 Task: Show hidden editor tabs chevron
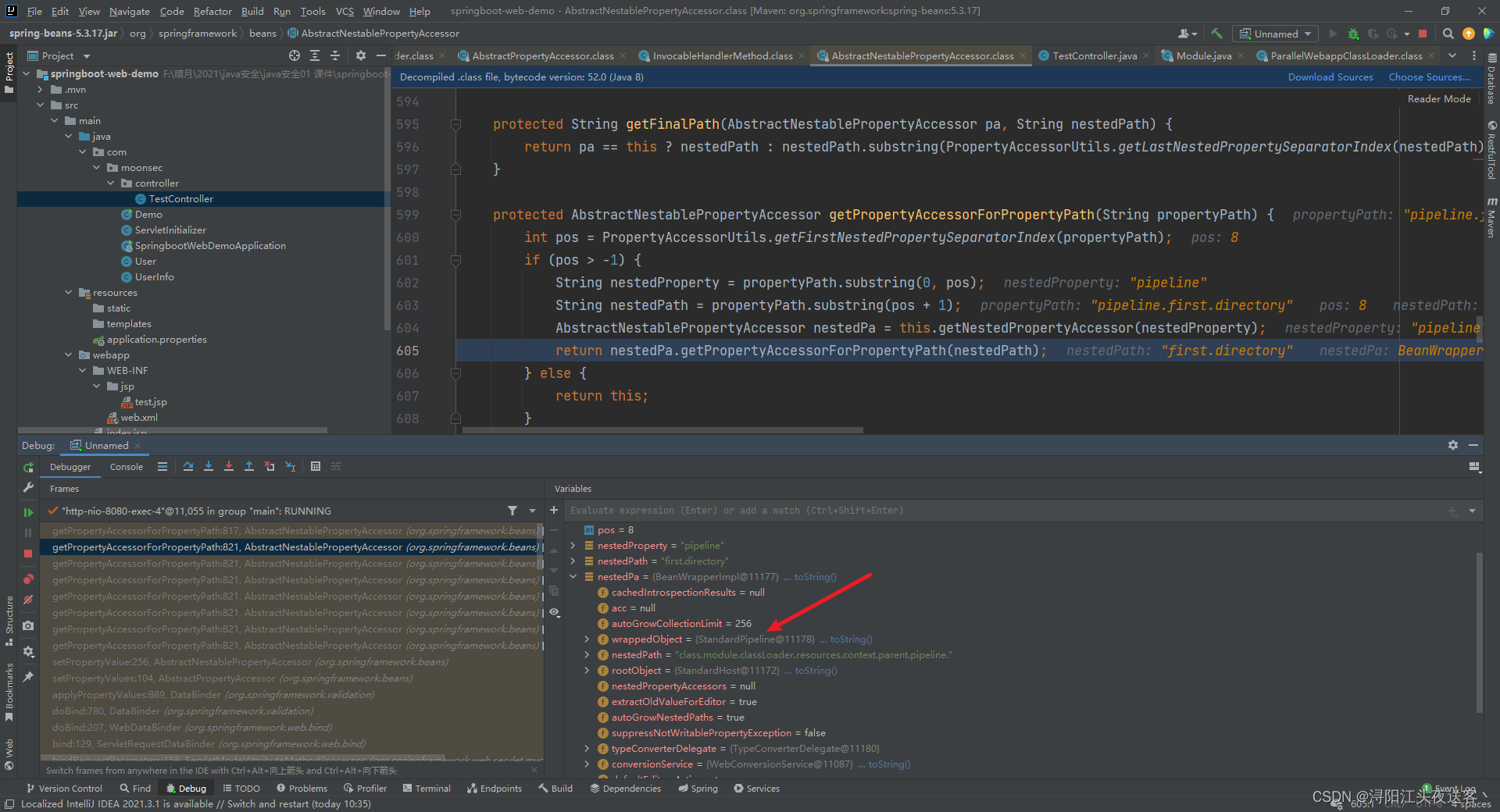pyautogui.click(x=1452, y=55)
